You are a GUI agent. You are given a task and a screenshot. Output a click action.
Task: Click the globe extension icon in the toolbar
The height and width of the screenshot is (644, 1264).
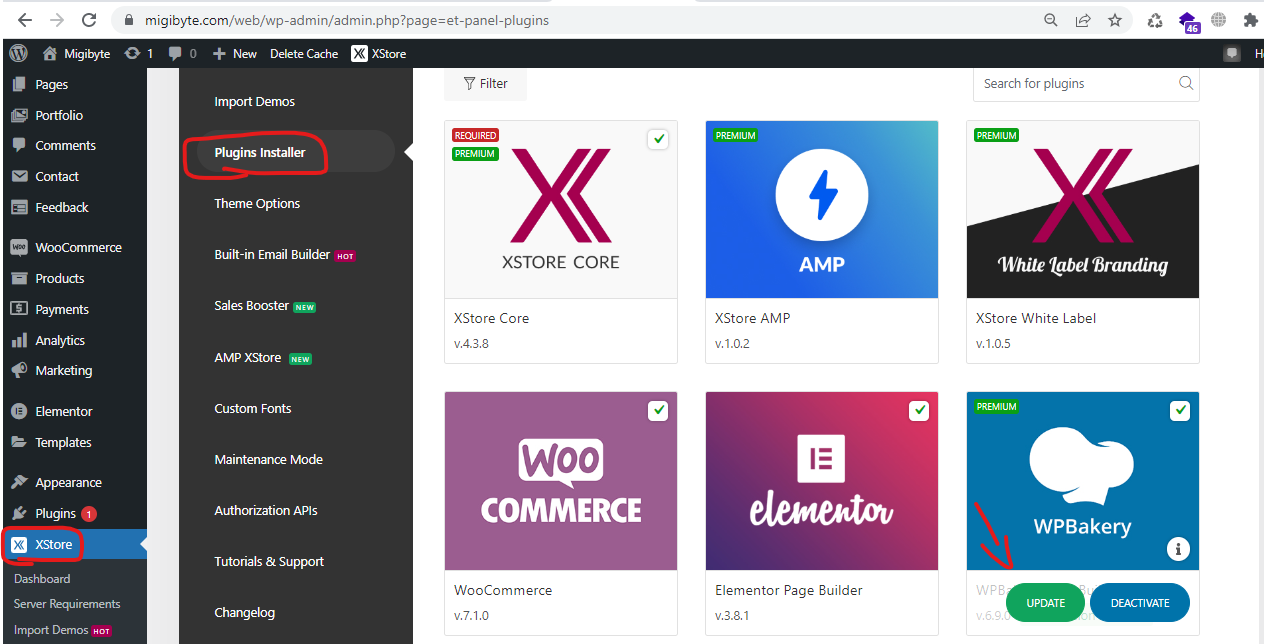pyautogui.click(x=1218, y=20)
